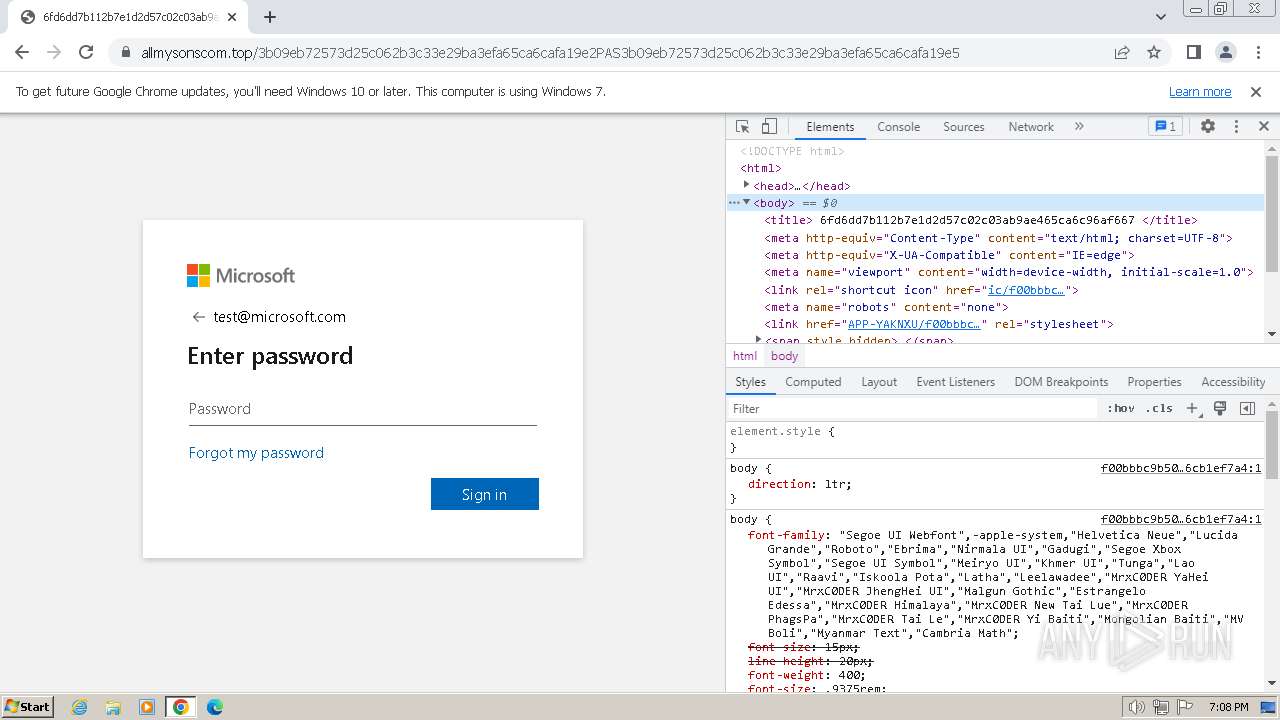Share this page icon in address bar
The image size is (1280, 720).
(1122, 52)
